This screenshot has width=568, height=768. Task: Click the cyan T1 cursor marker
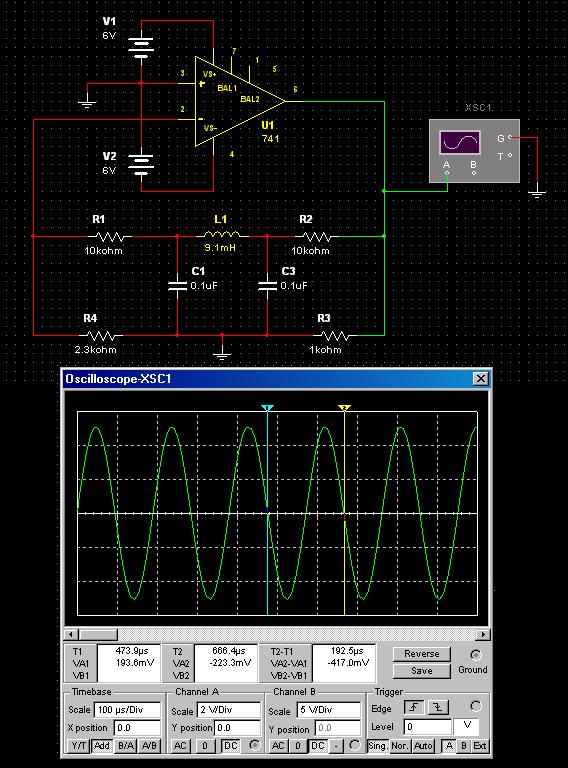pyautogui.click(x=267, y=408)
